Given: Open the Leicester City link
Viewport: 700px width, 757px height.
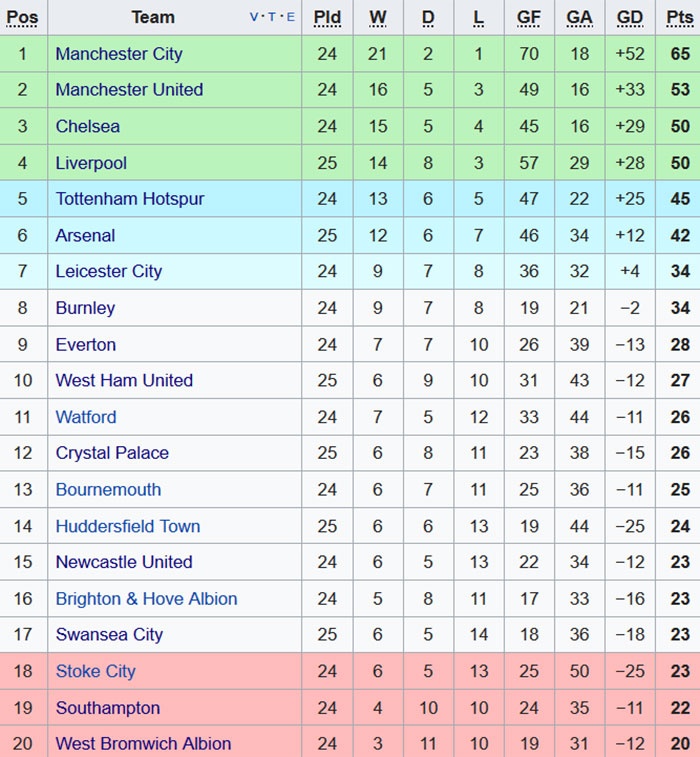Looking at the screenshot, I should pos(109,271).
